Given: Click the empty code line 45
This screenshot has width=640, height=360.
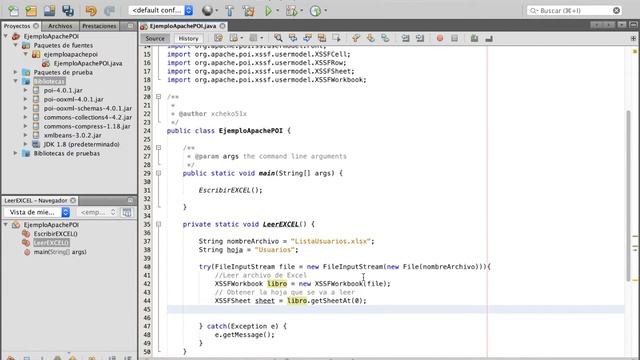Looking at the screenshot, I should 395,309.
